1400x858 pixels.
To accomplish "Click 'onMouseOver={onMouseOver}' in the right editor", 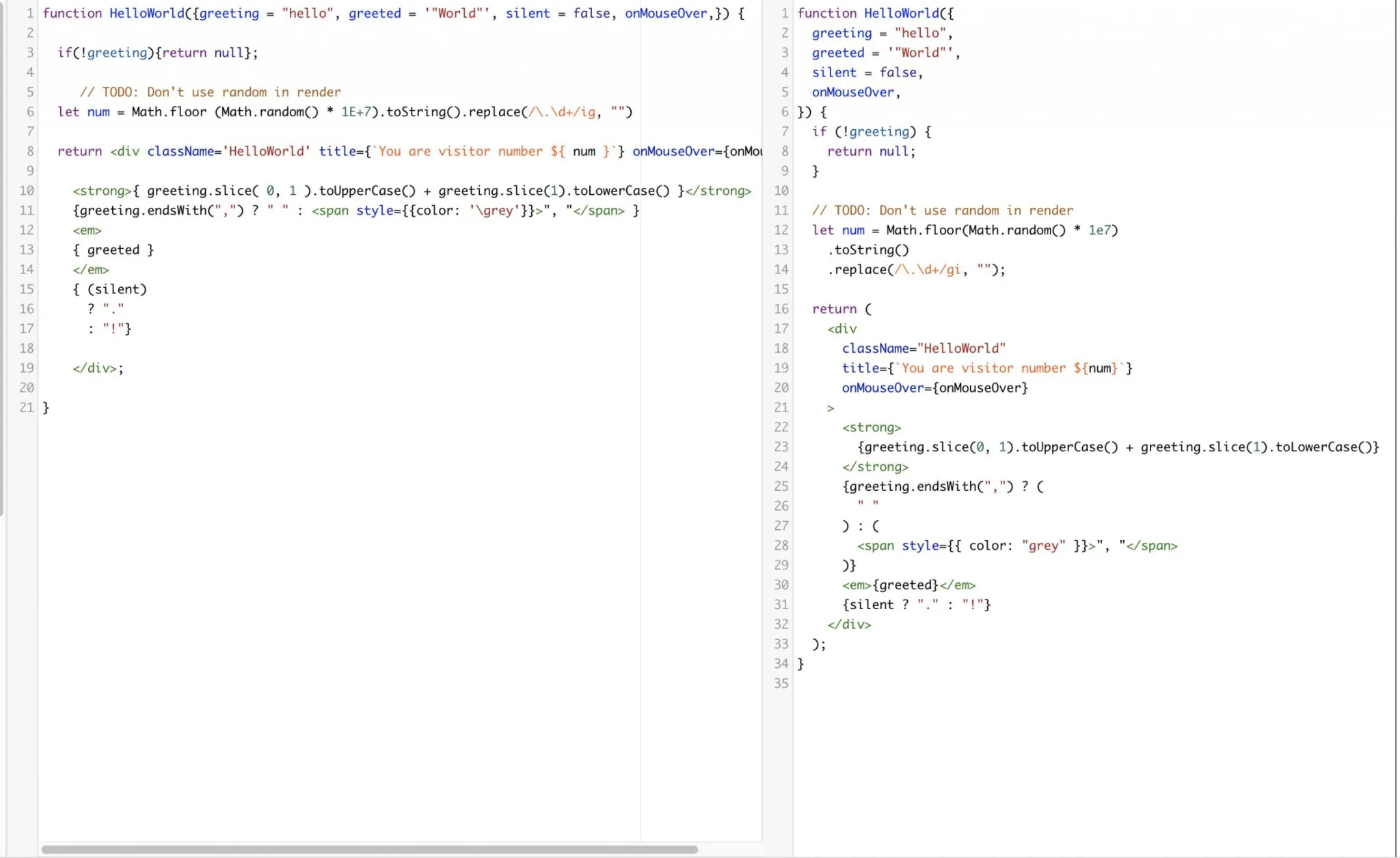I will coord(935,388).
